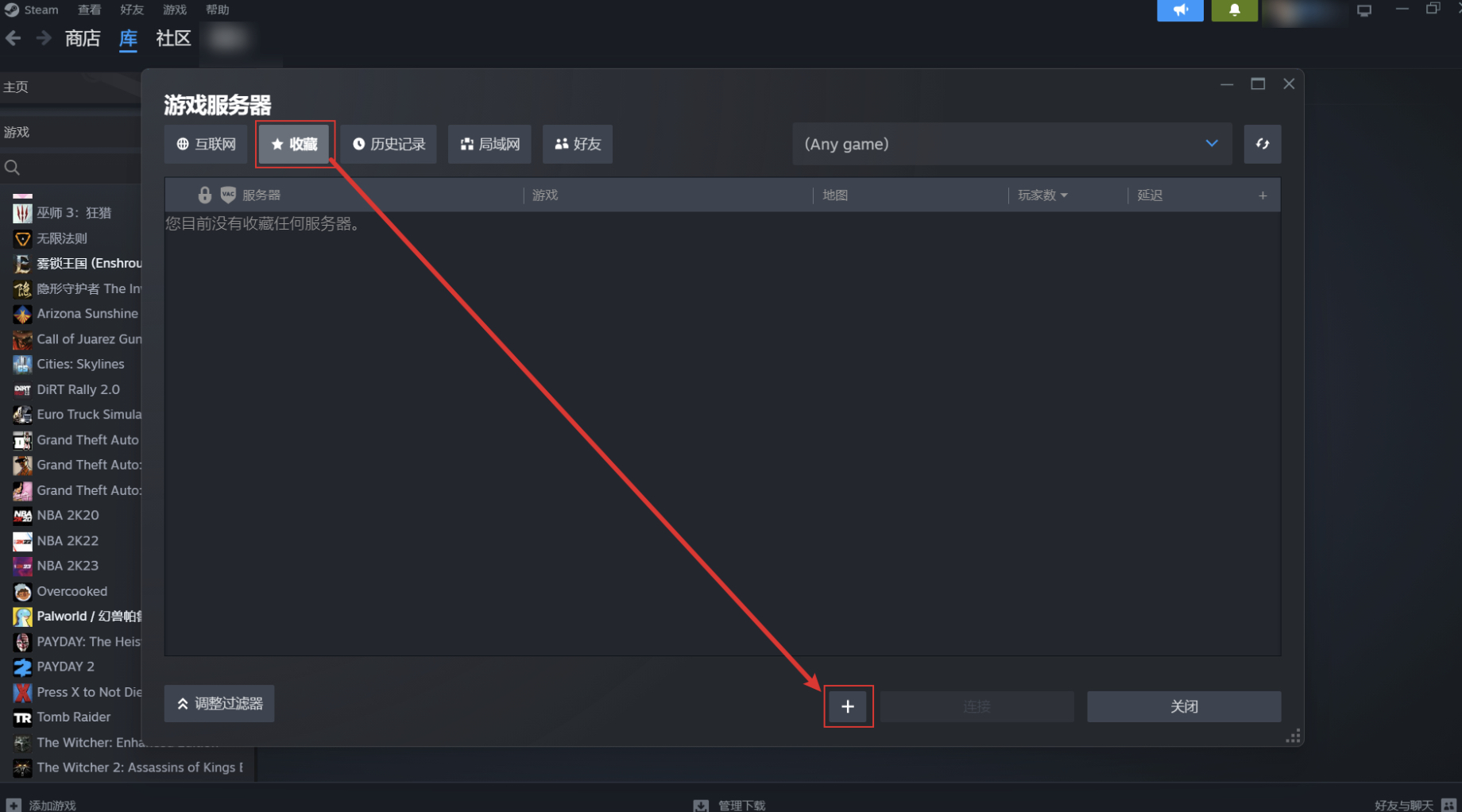The width and height of the screenshot is (1462, 812).
Task: Click the back navigation arrow
Action: tap(14, 38)
